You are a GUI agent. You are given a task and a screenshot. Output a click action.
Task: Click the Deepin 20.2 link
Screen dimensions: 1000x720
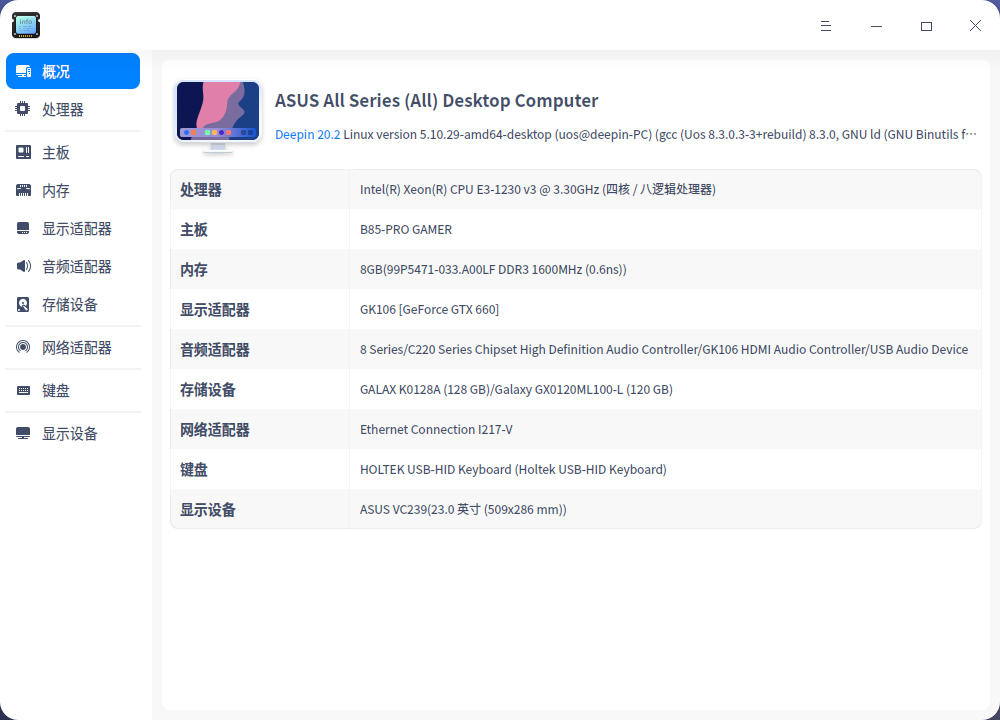(307, 135)
